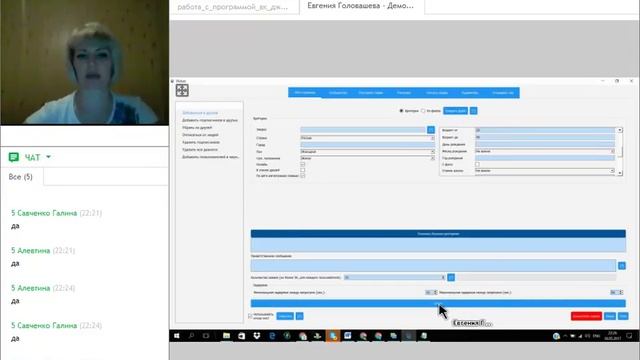
Task: Click the Создать файл button
Action: point(456,111)
